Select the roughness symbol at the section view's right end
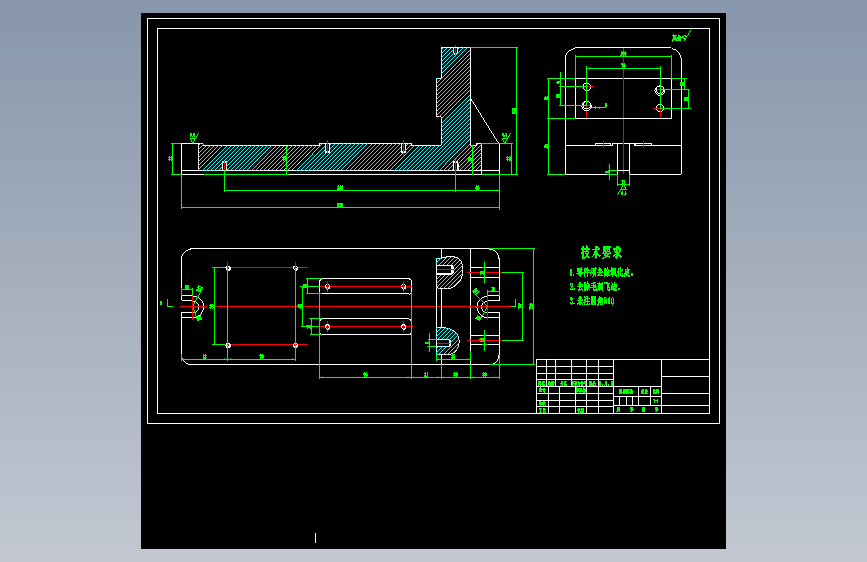Viewport: 867px width, 562px height. pos(506,137)
